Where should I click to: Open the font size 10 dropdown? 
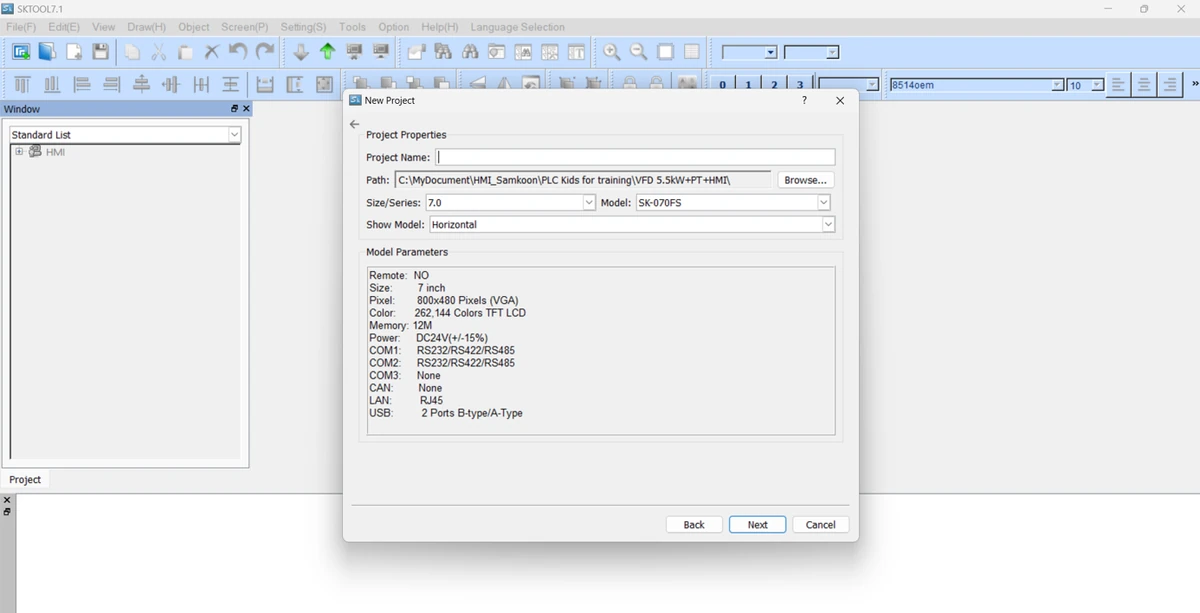click(x=1097, y=85)
